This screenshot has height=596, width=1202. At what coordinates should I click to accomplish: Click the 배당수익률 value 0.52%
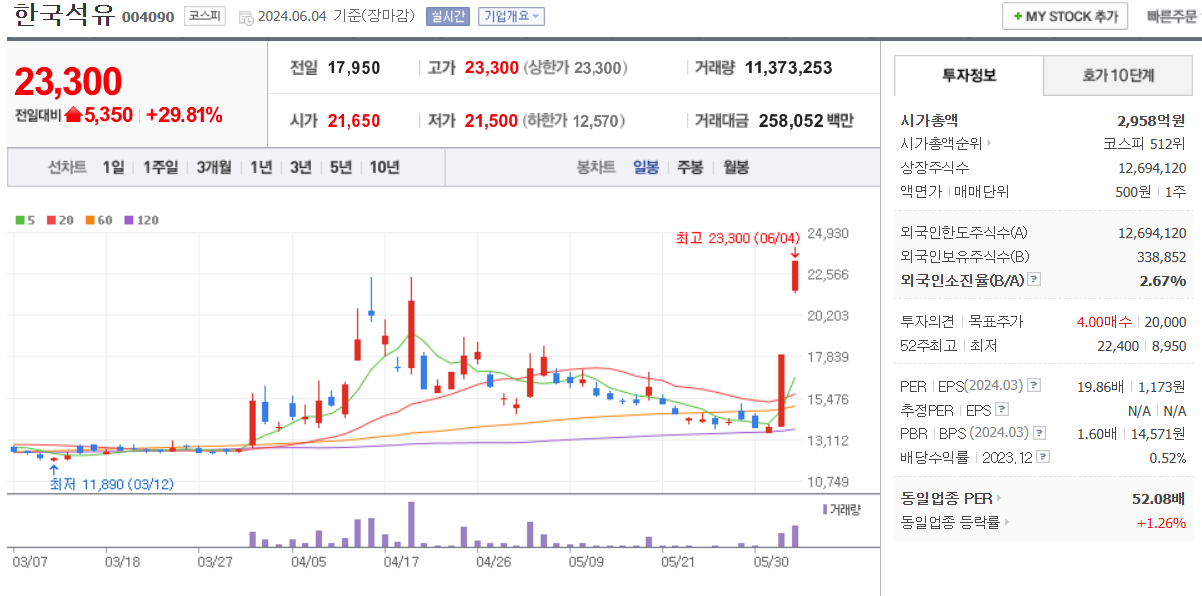[x=1168, y=457]
